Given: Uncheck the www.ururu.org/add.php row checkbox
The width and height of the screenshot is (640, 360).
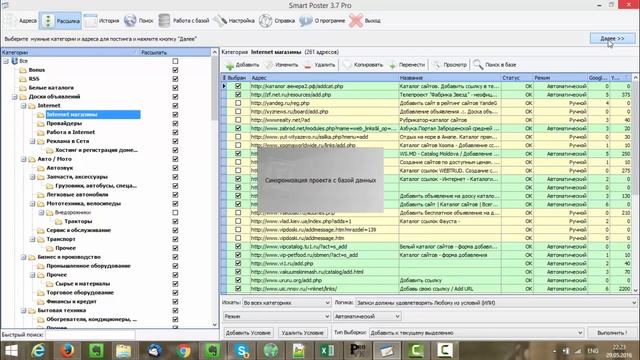Looking at the screenshot, I should [238, 280].
